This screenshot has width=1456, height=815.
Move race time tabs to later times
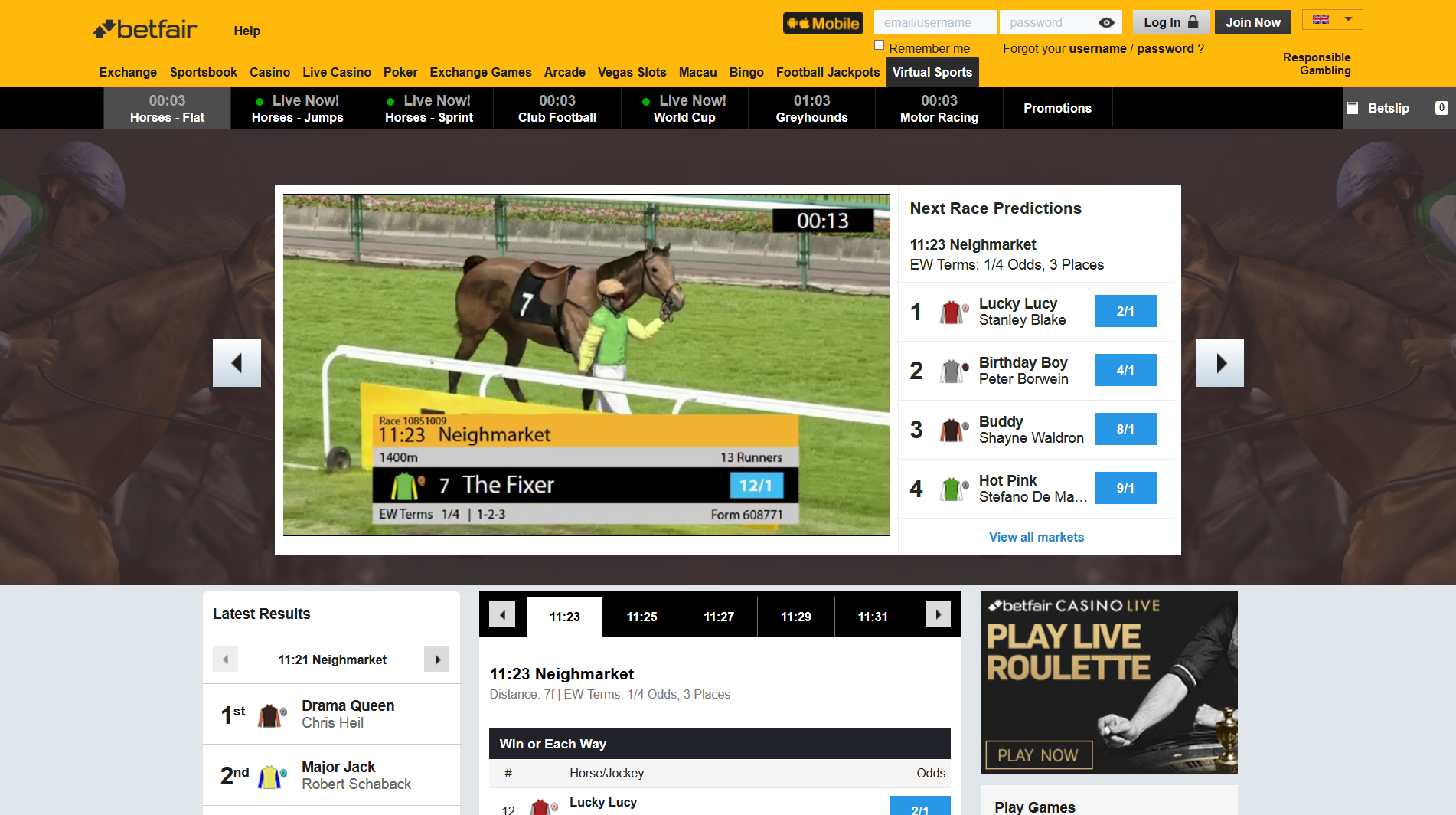click(x=938, y=614)
